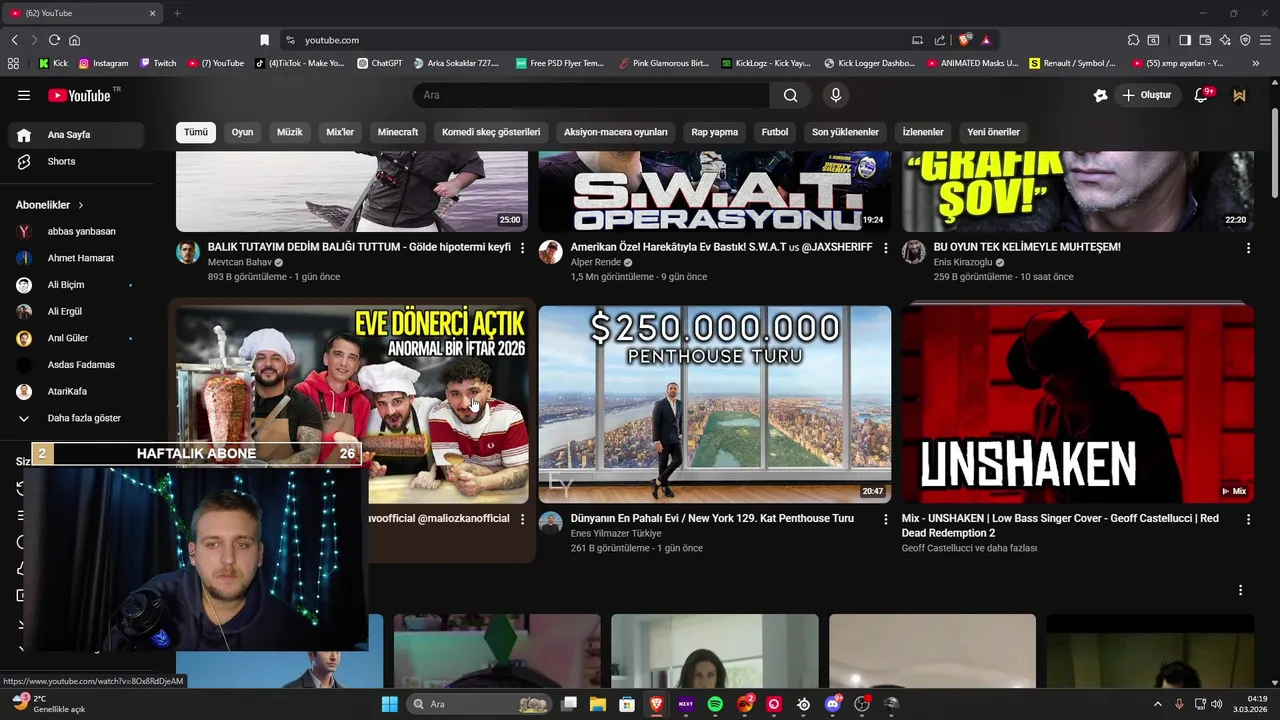Open the Enes Yilmazer Türkiye channel link
This screenshot has height=720, width=1280.
(x=616, y=533)
